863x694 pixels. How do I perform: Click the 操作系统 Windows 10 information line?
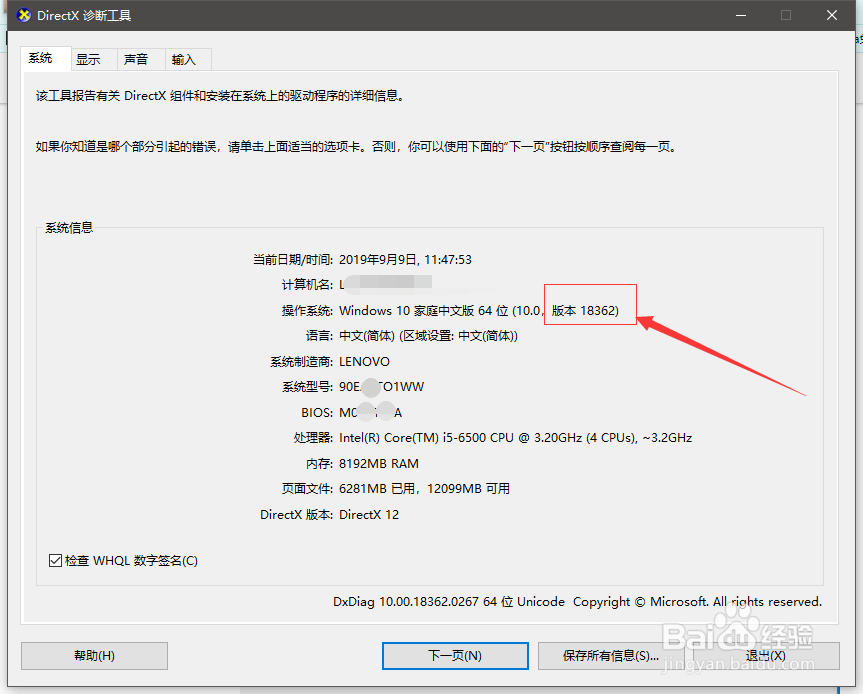coord(440,310)
